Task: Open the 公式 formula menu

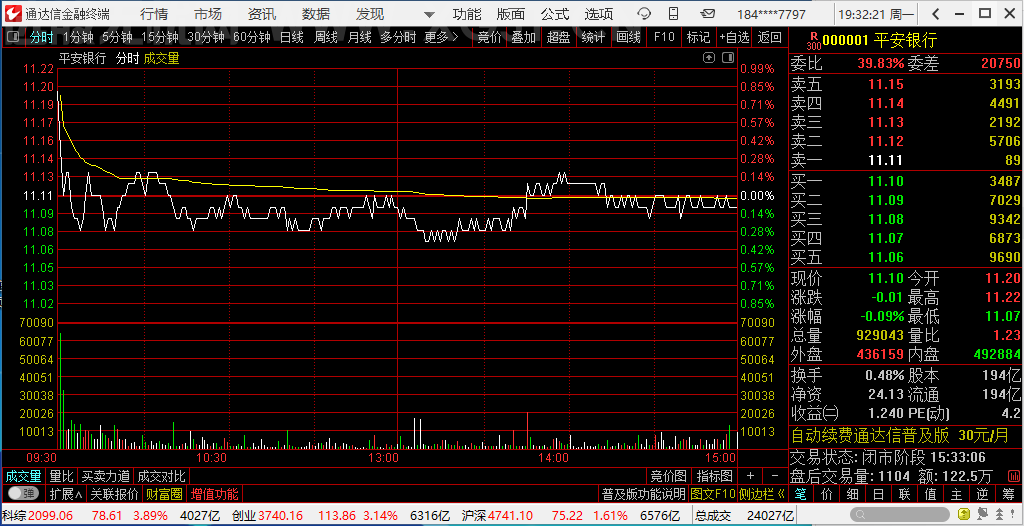Action: (x=555, y=14)
